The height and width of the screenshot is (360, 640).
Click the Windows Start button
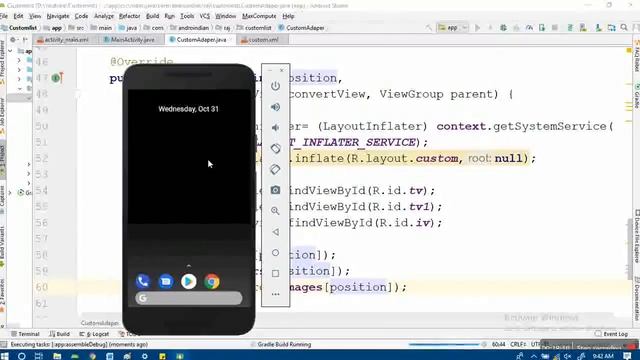pos(4,356)
